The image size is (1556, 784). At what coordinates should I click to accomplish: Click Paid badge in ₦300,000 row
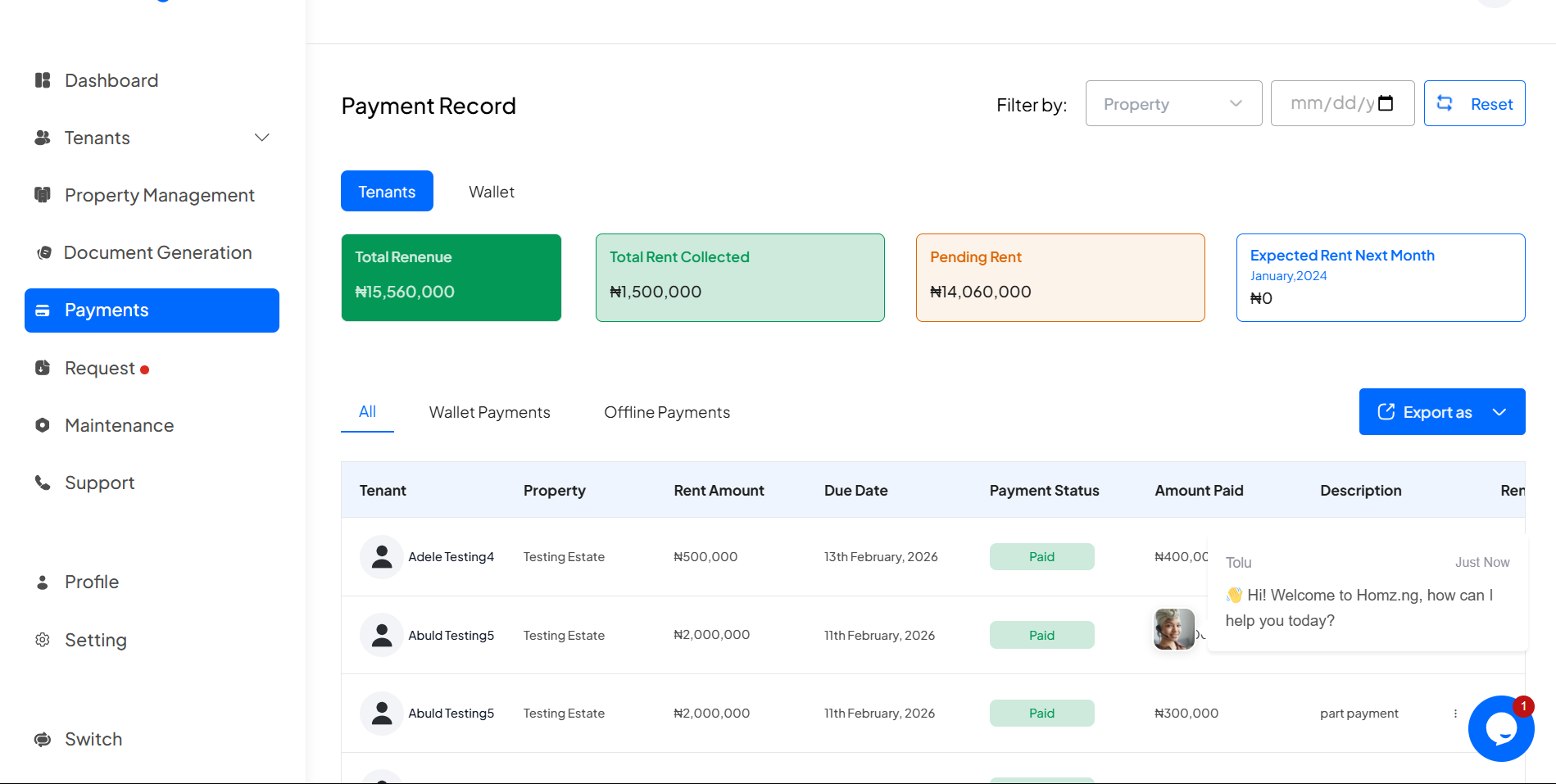pyautogui.click(x=1041, y=714)
